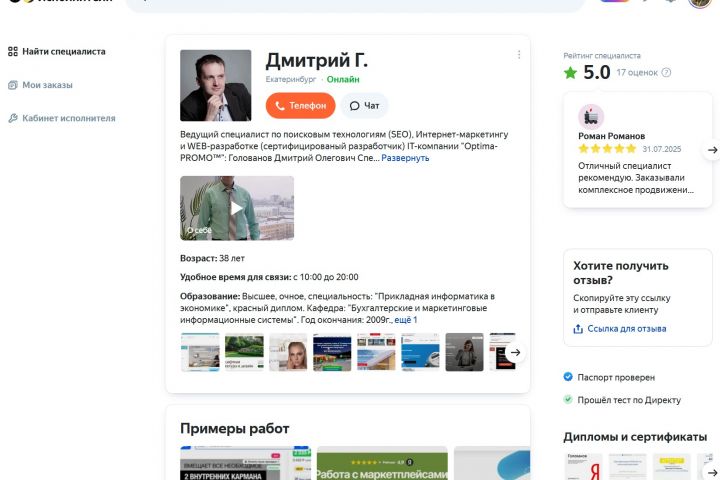720x480 pixels.
Task: Open the user avatar in top corner
Action: pos(700,3)
